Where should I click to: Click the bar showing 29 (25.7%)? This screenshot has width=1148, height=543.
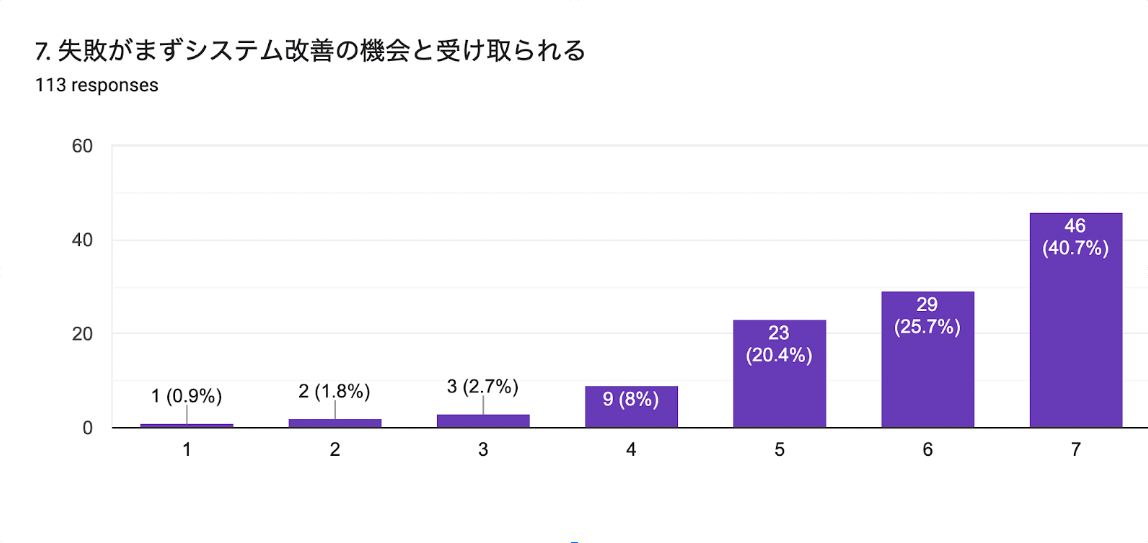click(927, 359)
